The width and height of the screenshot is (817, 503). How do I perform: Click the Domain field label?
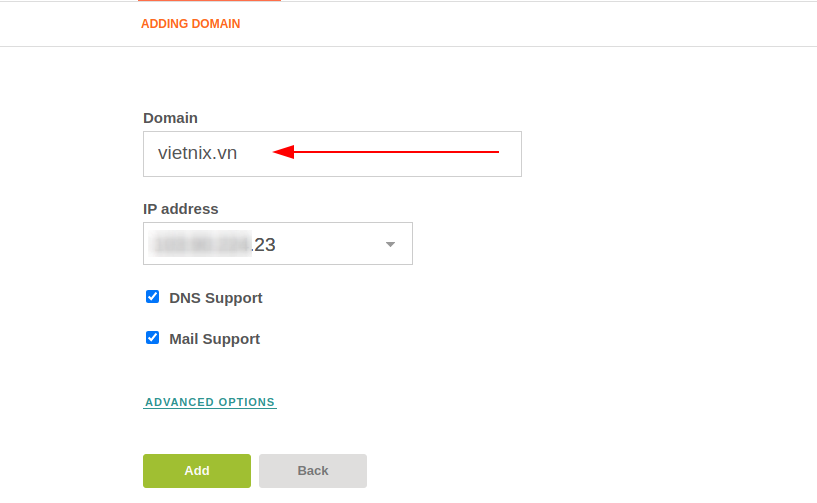pos(170,118)
